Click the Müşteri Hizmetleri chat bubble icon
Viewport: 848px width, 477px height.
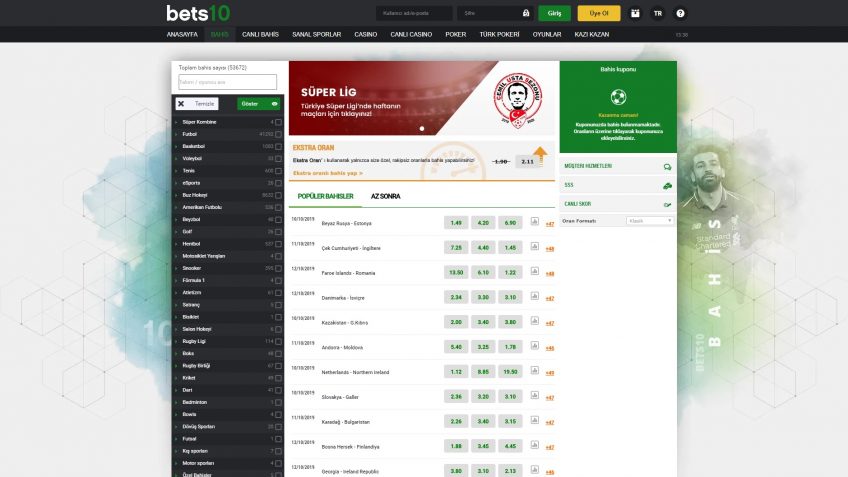(x=667, y=167)
